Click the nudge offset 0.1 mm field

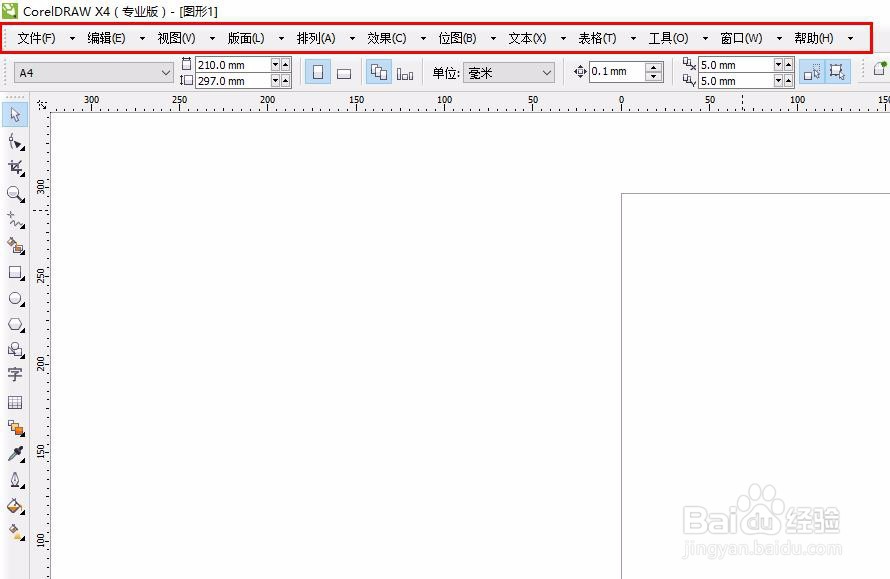click(x=617, y=72)
